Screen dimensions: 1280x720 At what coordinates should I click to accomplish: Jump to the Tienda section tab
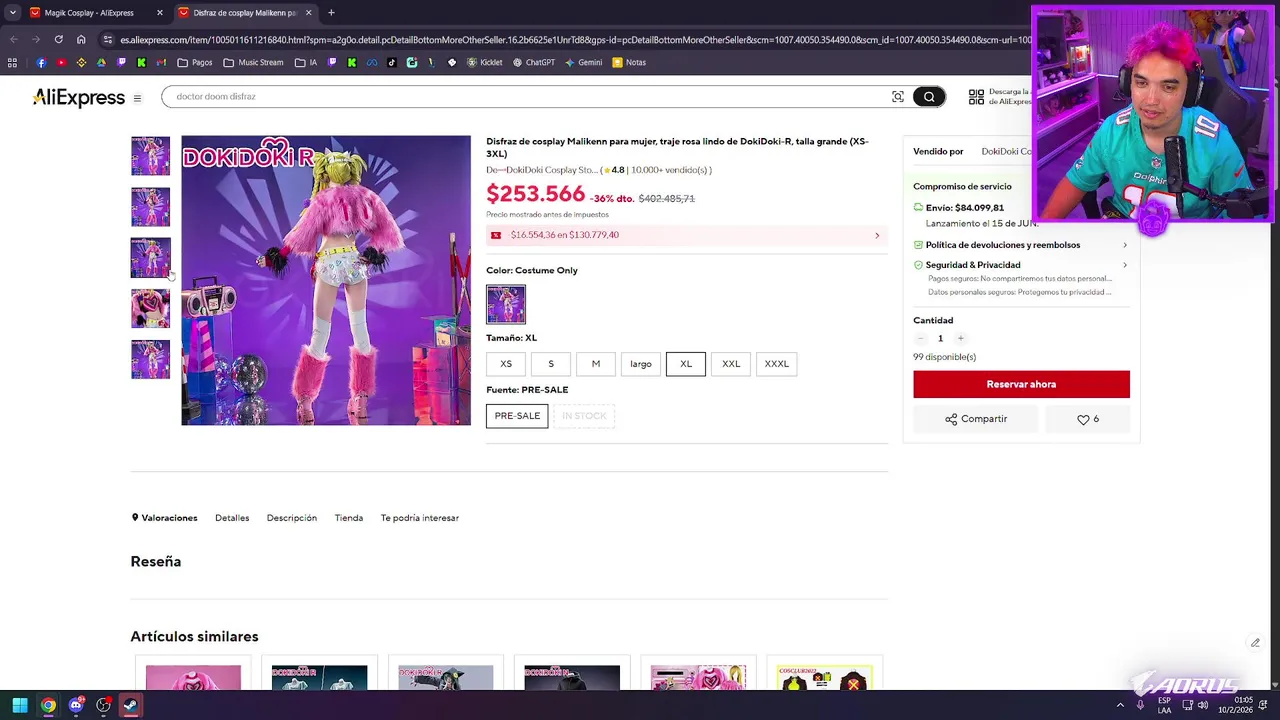coord(349,518)
